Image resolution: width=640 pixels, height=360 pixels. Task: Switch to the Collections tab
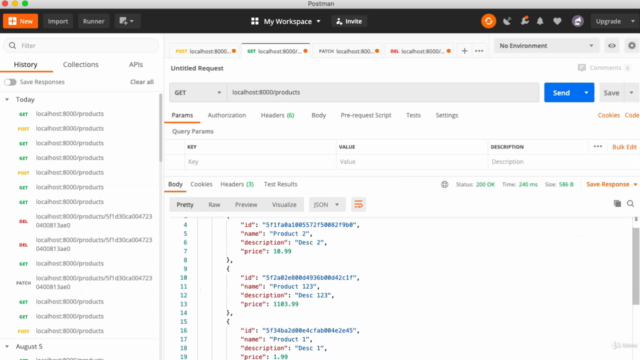coord(81,64)
